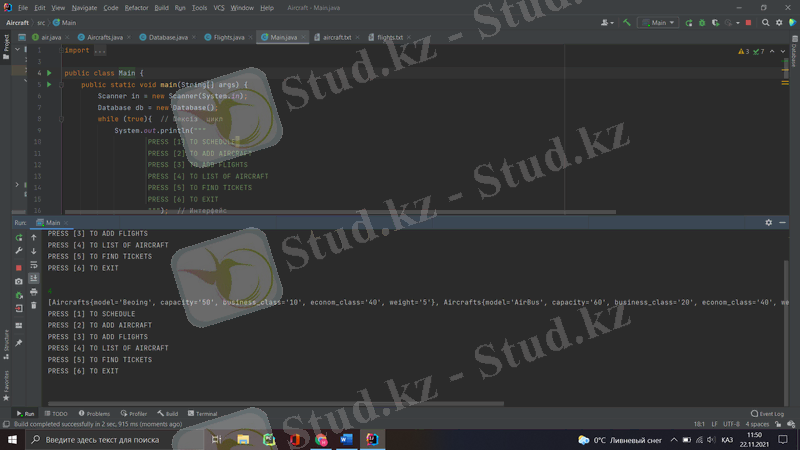
Task: Toggle soft-wrap in Run console
Action: [x=34, y=265]
